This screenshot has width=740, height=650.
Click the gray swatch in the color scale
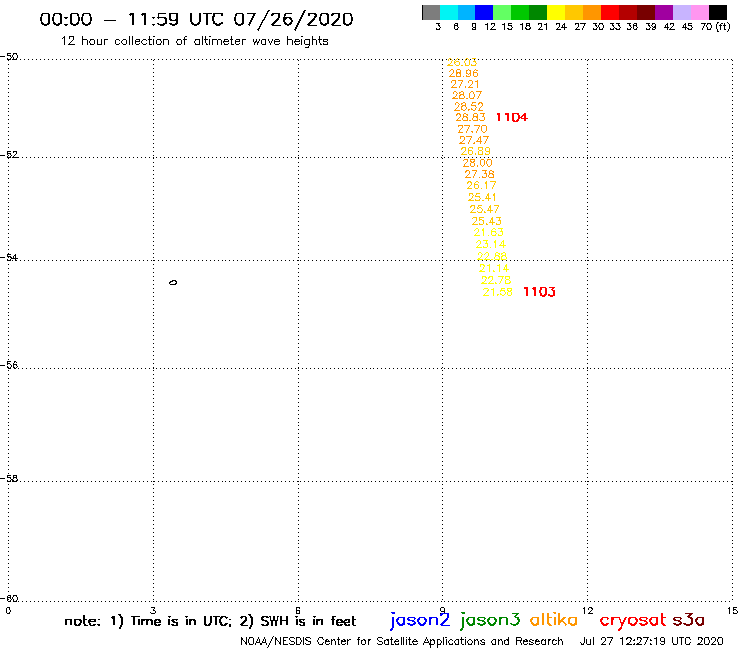431,12
